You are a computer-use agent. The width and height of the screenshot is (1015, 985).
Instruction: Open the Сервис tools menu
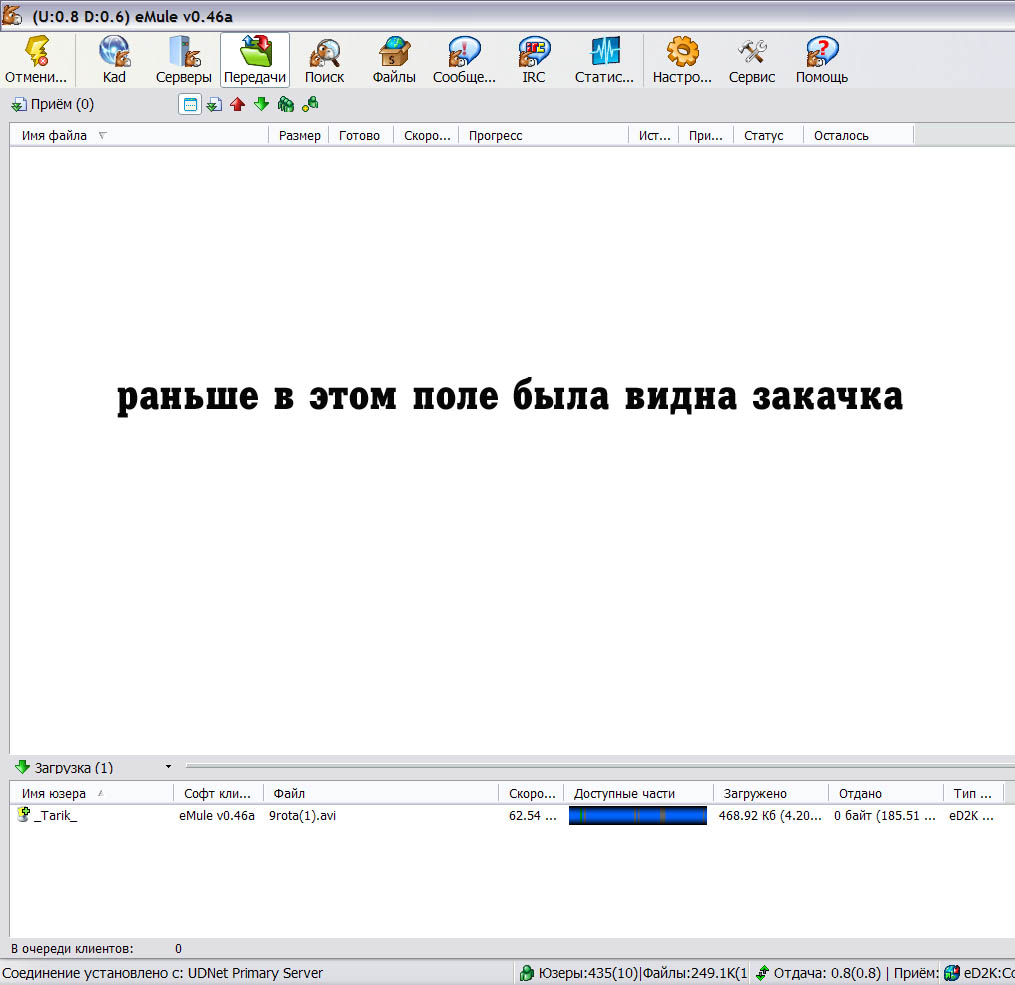[752, 59]
